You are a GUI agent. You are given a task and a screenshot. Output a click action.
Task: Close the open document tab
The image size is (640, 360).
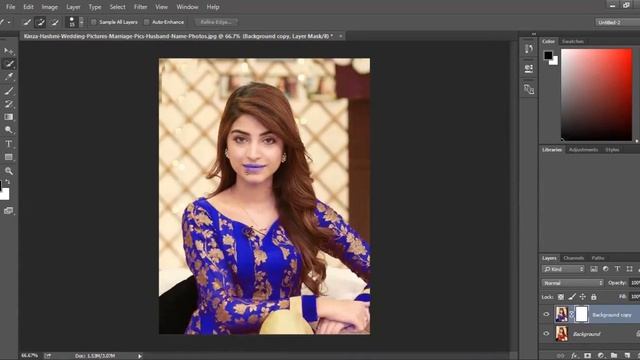tap(340, 36)
